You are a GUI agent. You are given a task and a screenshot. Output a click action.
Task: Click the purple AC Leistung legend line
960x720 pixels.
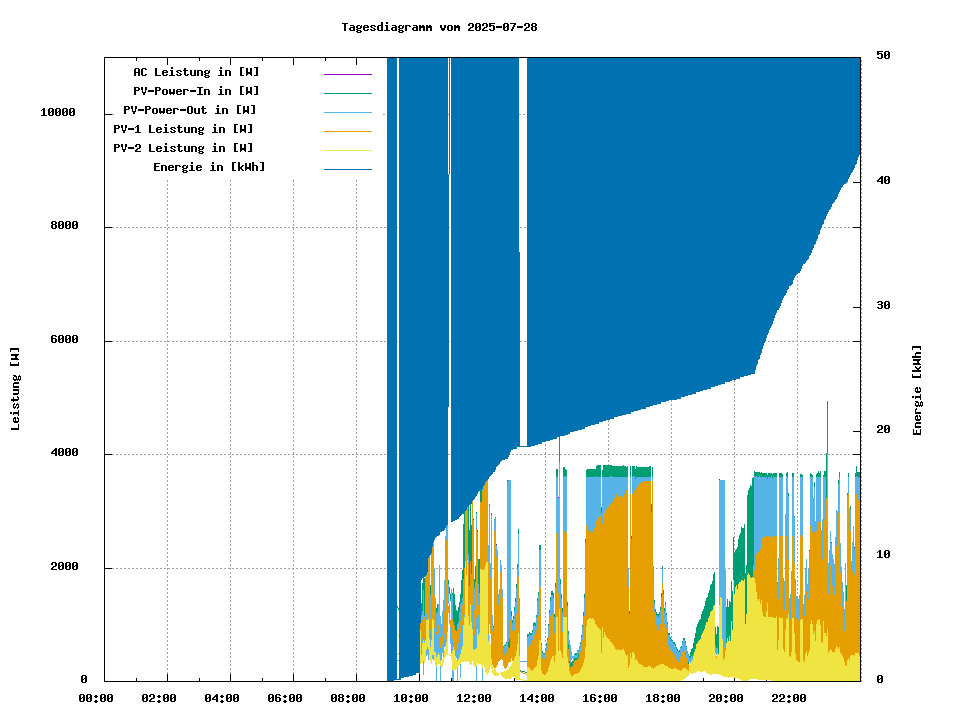tap(347, 74)
